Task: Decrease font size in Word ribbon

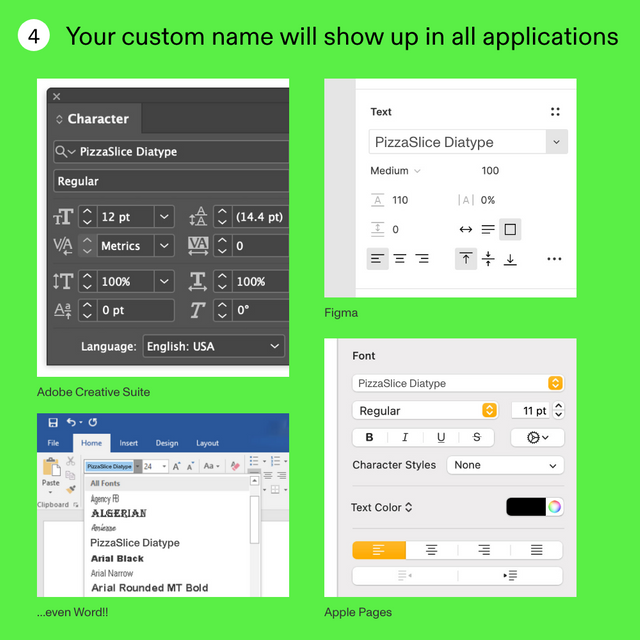Action: [x=190, y=466]
